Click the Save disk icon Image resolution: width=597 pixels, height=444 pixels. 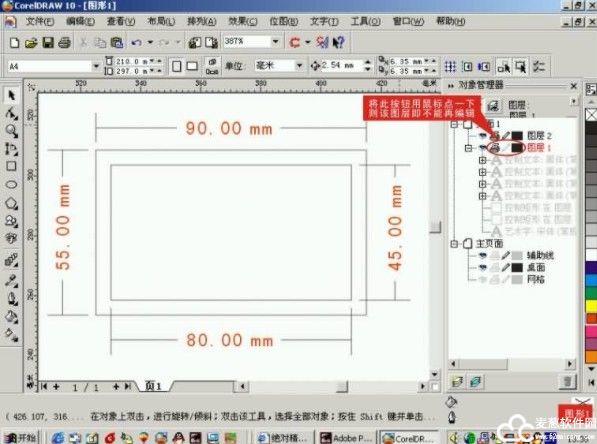tap(48, 42)
